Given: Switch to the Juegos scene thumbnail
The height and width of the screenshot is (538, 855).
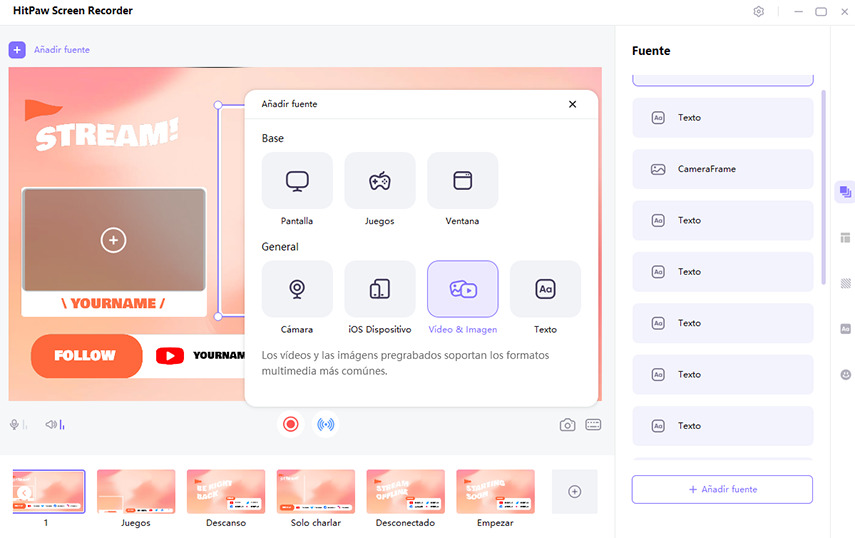Looking at the screenshot, I should [136, 492].
